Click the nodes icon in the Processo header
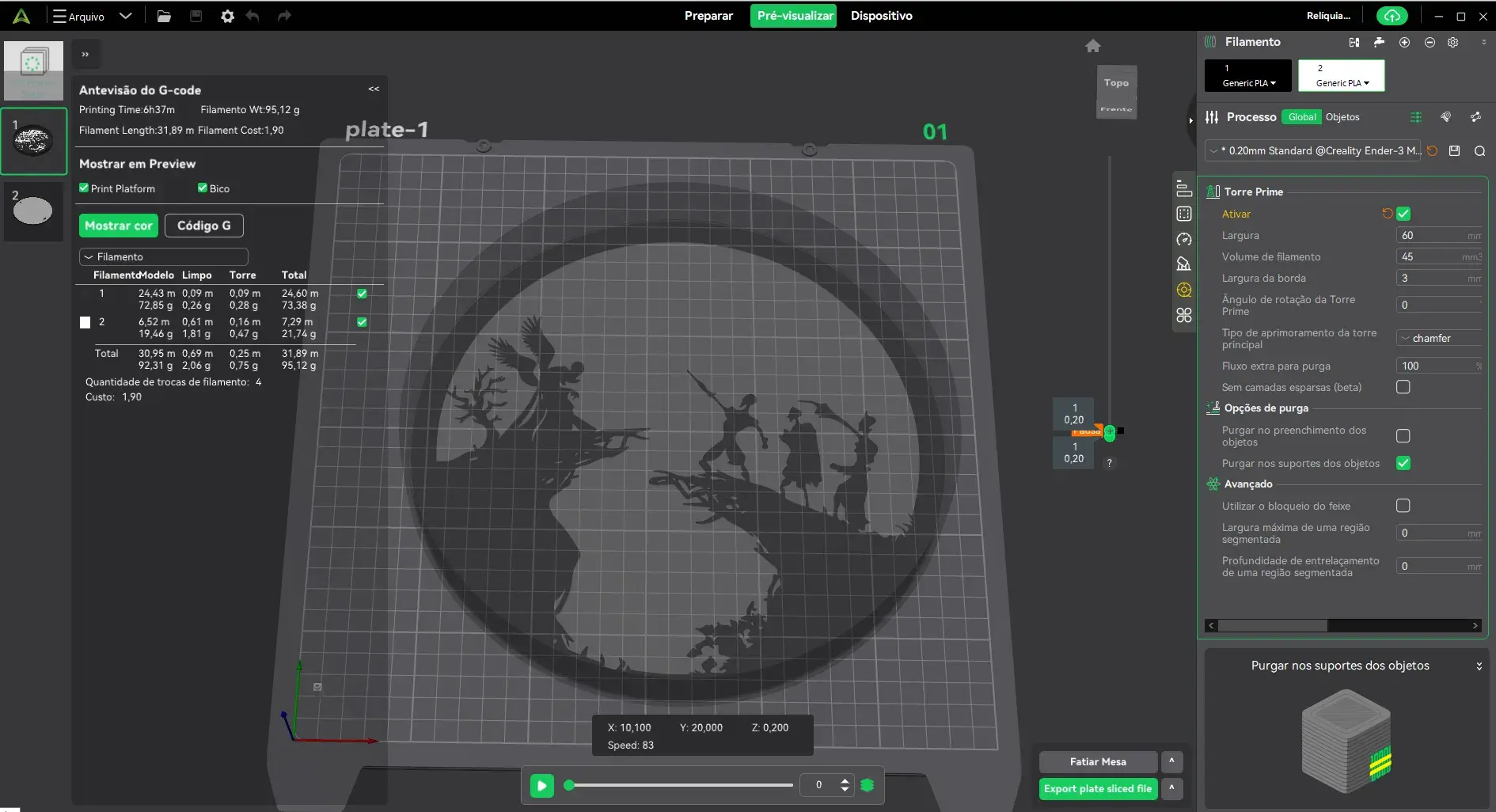The height and width of the screenshot is (812, 1496). [x=1475, y=117]
